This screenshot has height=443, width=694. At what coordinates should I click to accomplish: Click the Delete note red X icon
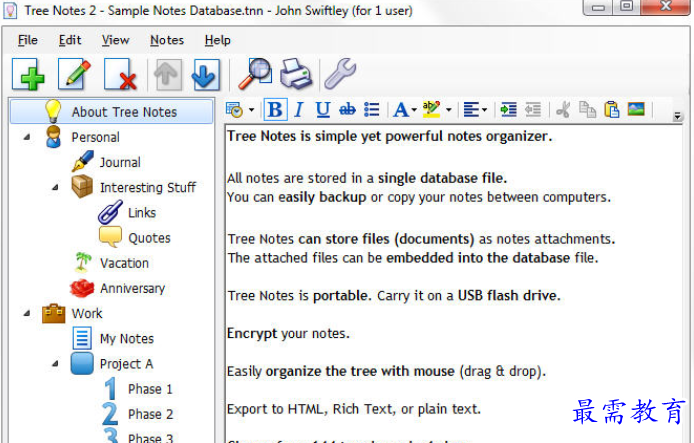click(x=120, y=74)
